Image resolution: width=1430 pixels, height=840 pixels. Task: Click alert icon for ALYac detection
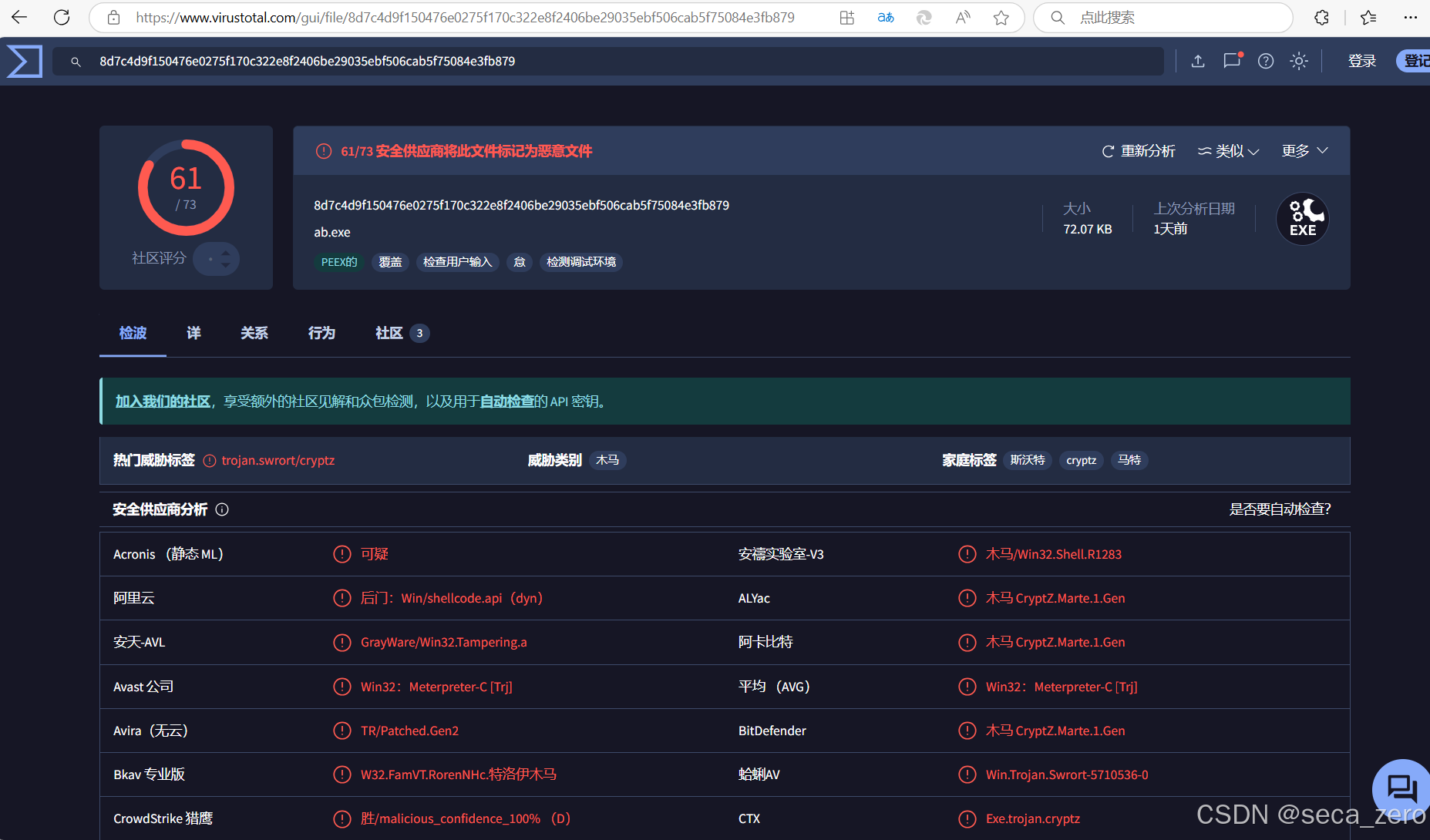coord(967,598)
